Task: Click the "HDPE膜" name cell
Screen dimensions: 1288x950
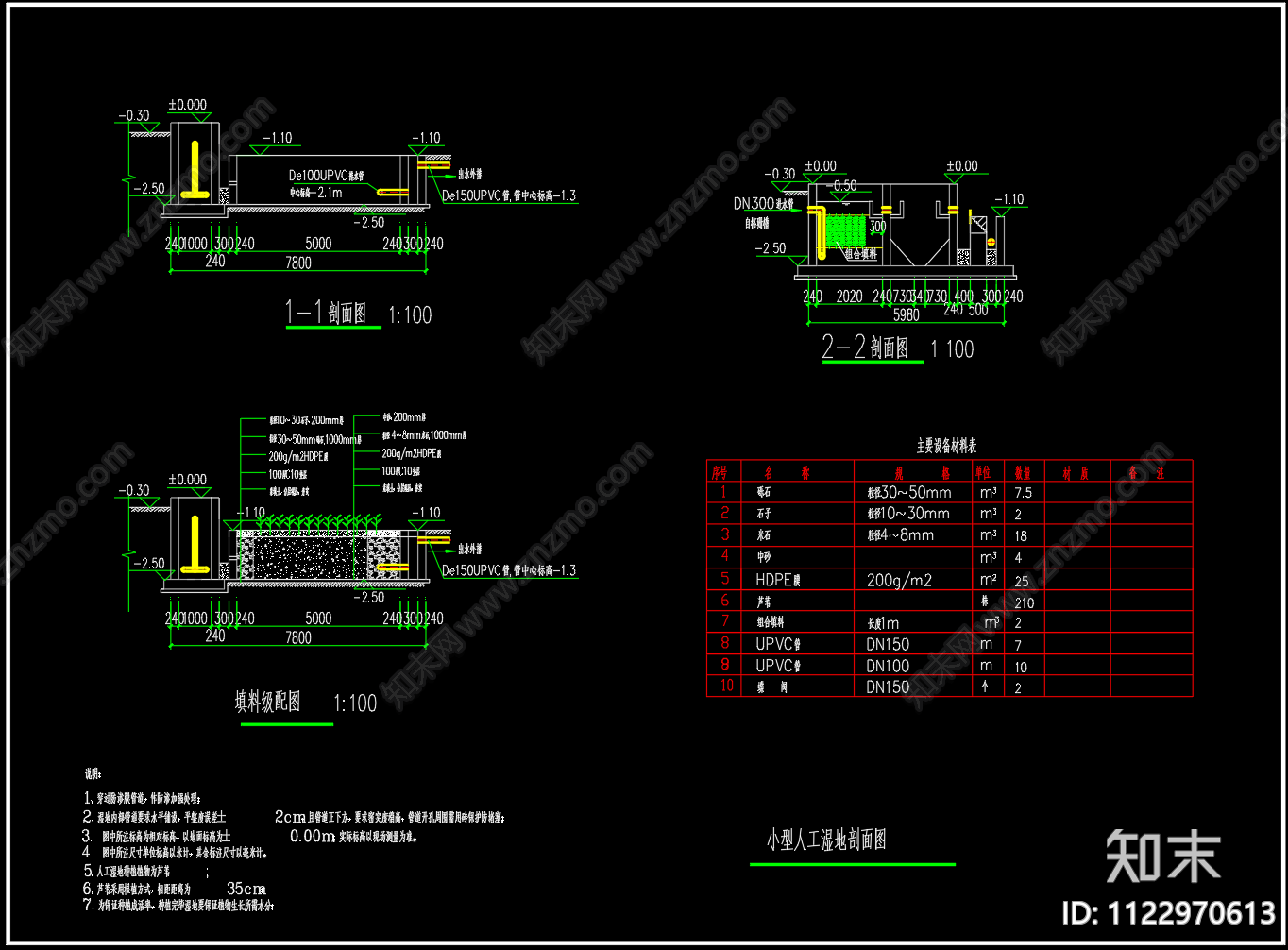Action: 778,580
